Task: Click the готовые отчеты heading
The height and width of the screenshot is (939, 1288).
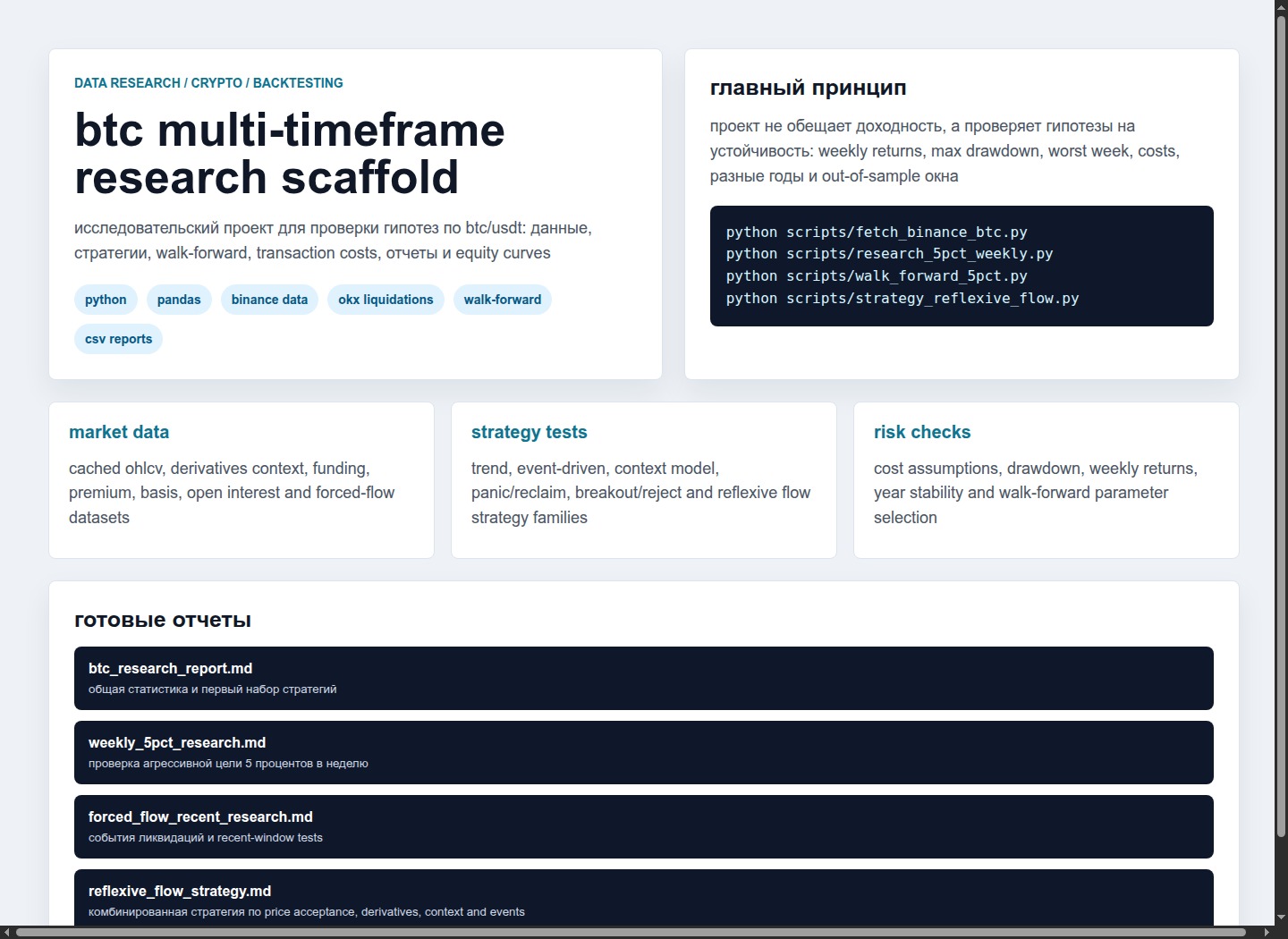Action: (x=163, y=620)
